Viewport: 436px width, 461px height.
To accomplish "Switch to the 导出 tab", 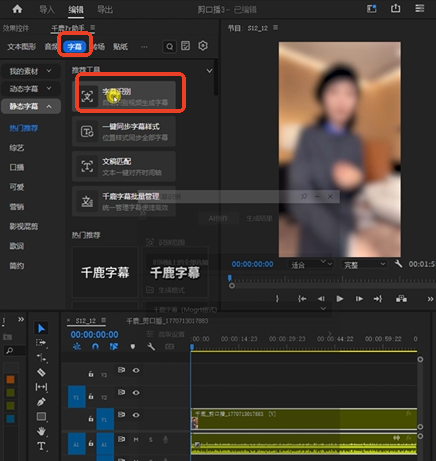I will point(105,9).
